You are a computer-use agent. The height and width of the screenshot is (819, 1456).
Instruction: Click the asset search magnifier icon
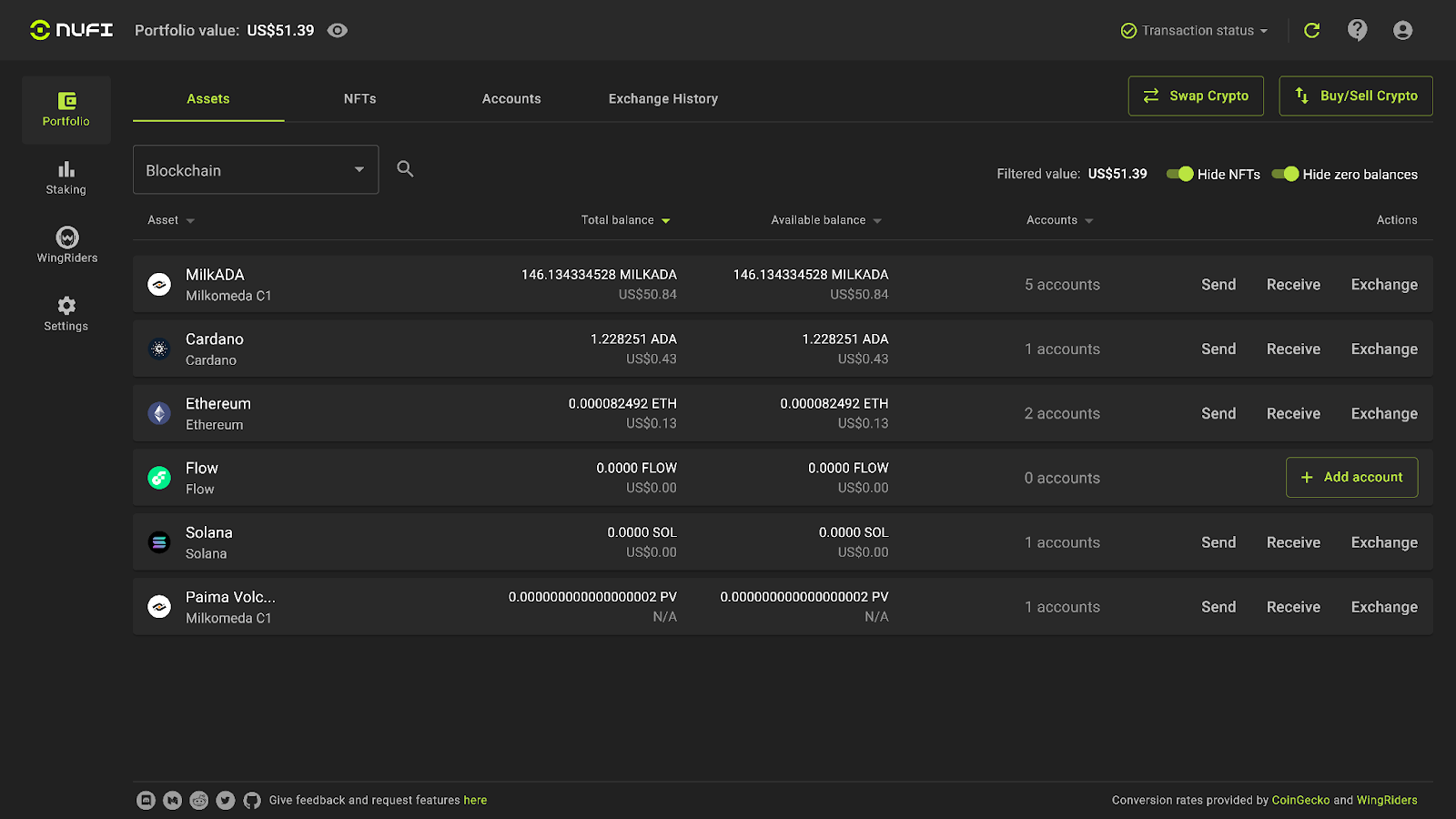(405, 168)
